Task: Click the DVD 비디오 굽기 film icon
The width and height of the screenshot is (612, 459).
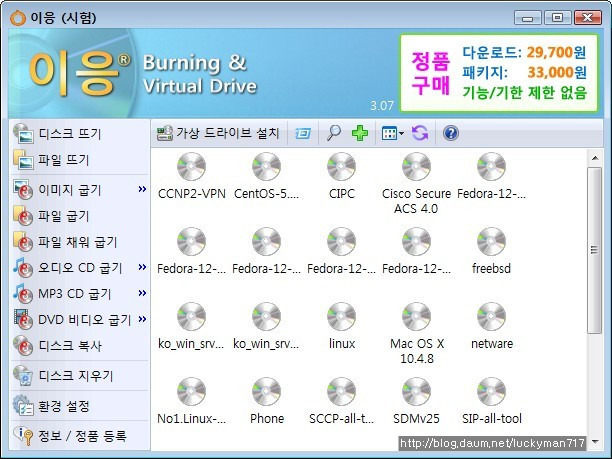Action: click(23, 320)
